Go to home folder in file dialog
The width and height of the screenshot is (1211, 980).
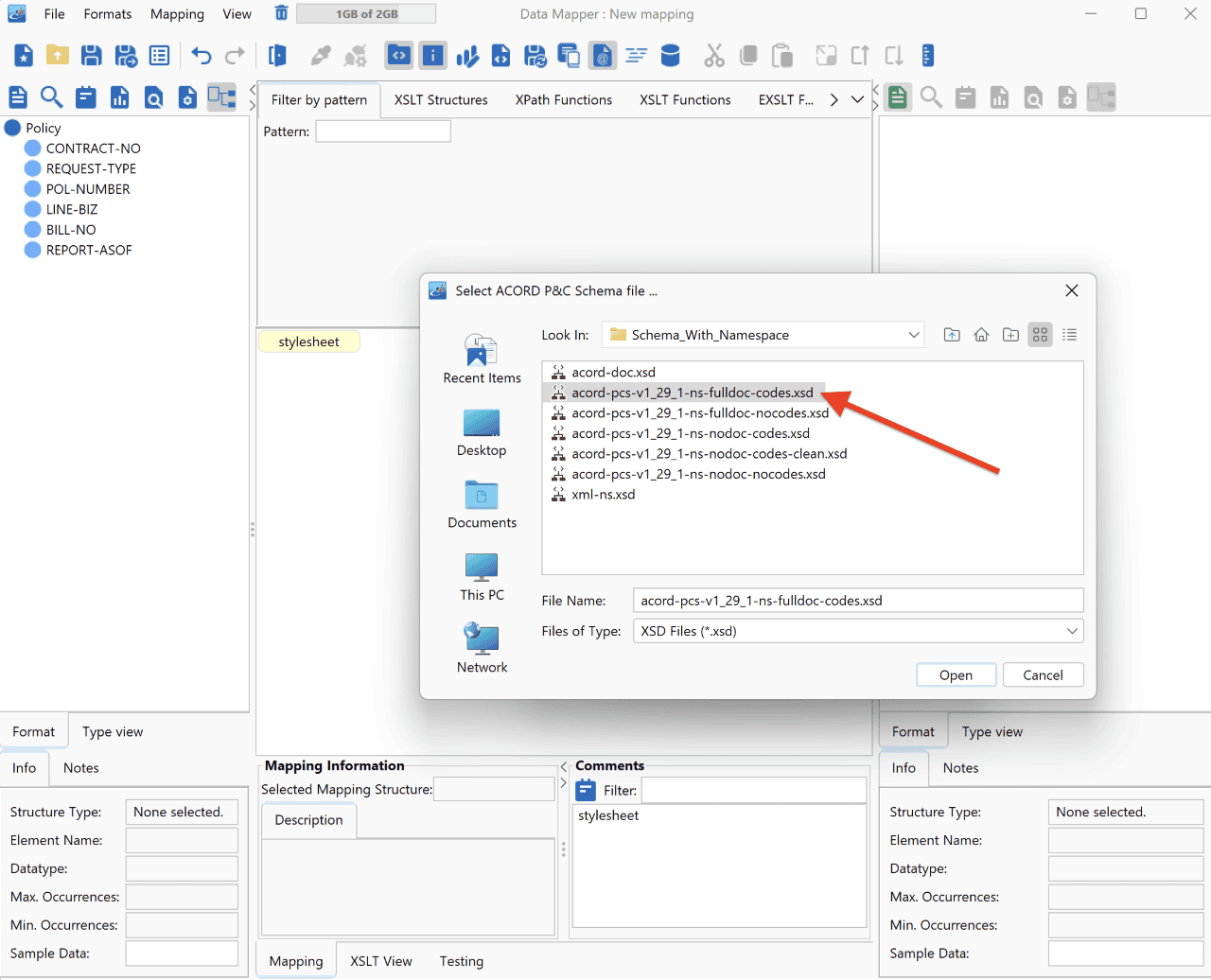(981, 335)
